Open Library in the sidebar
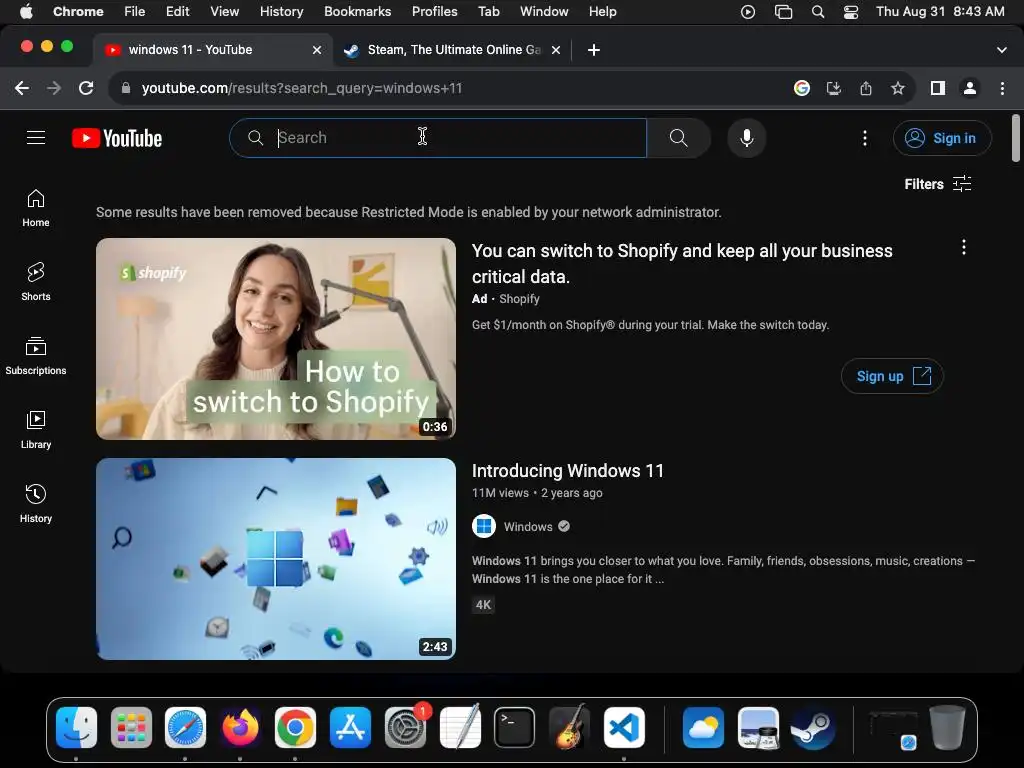The height and width of the screenshot is (768, 1024). pos(36,430)
